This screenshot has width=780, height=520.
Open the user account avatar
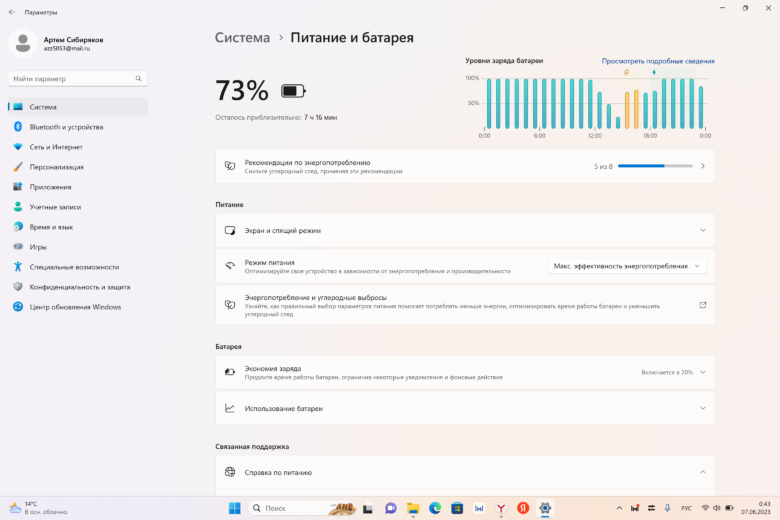[23, 43]
